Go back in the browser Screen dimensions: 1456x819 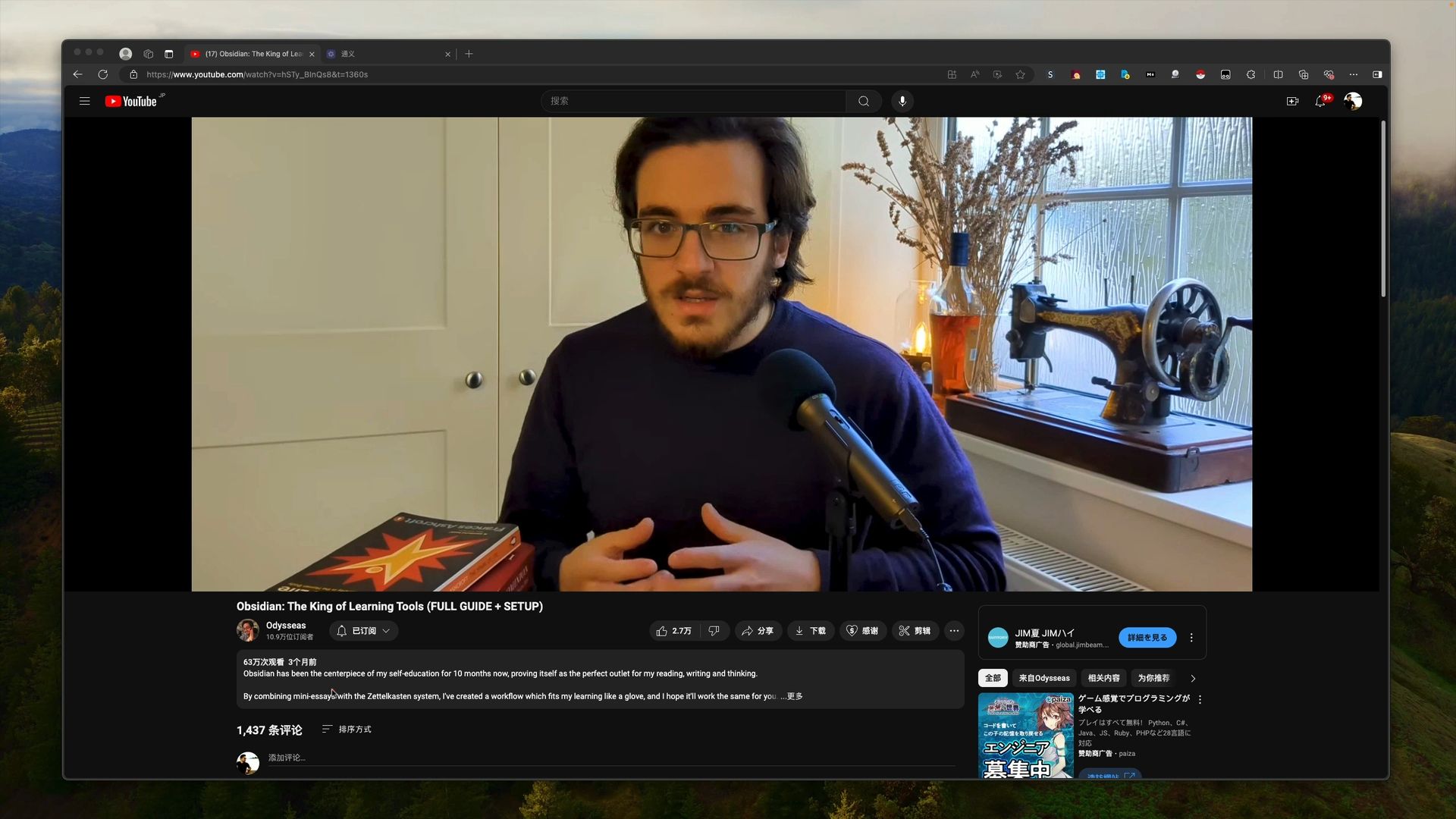click(x=77, y=74)
